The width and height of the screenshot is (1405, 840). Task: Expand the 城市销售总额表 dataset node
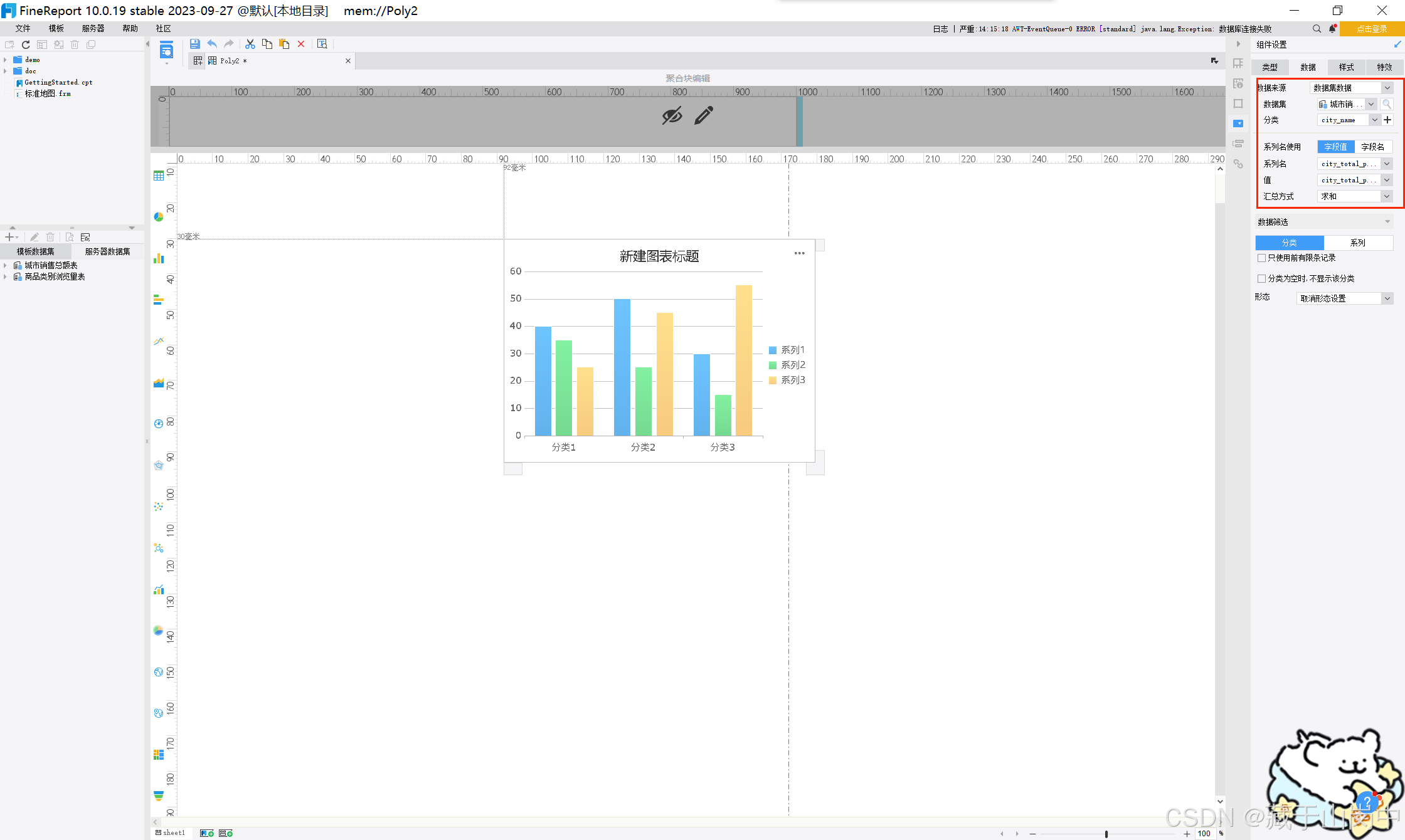tap(5, 265)
